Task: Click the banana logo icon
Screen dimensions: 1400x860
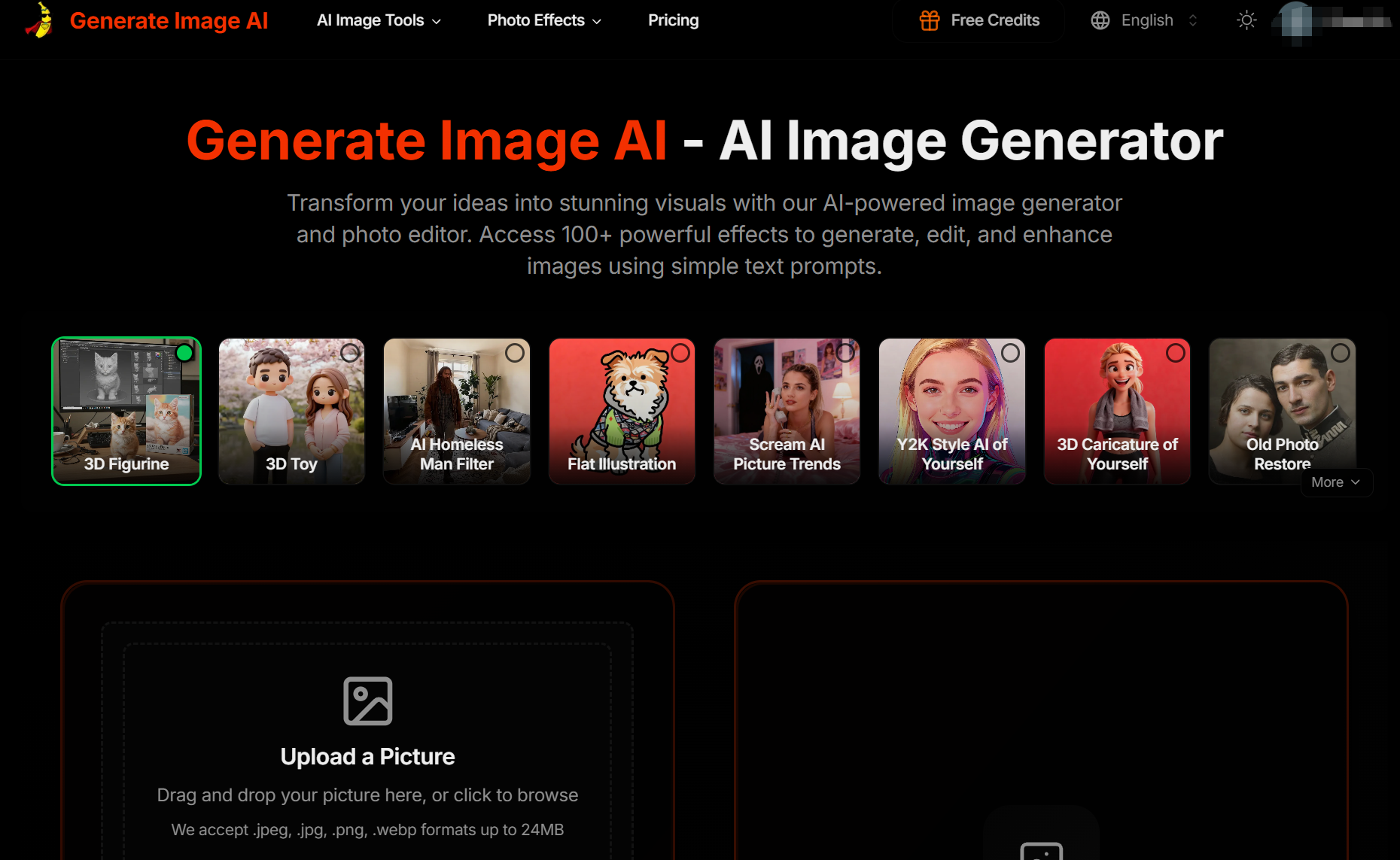Action: click(39, 20)
